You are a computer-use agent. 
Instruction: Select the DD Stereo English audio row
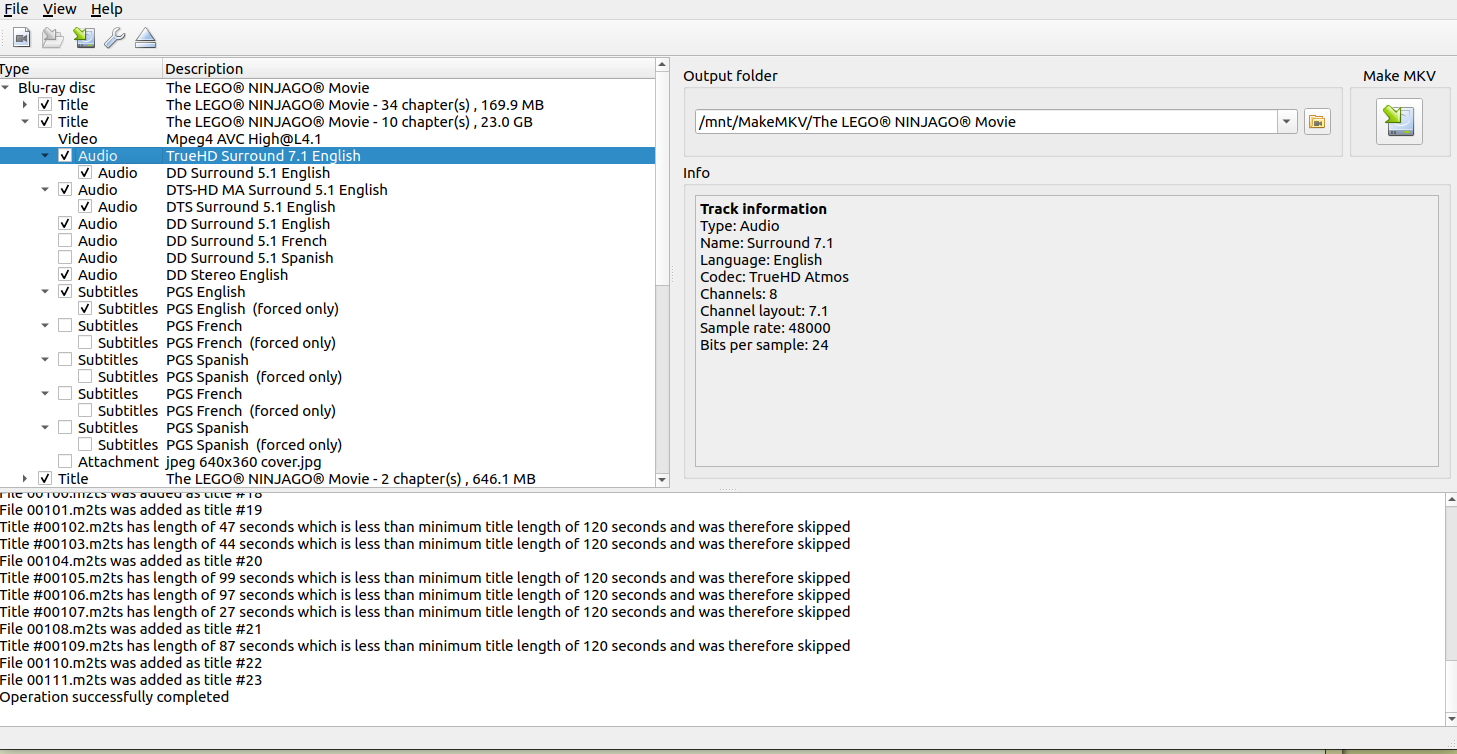click(327, 275)
